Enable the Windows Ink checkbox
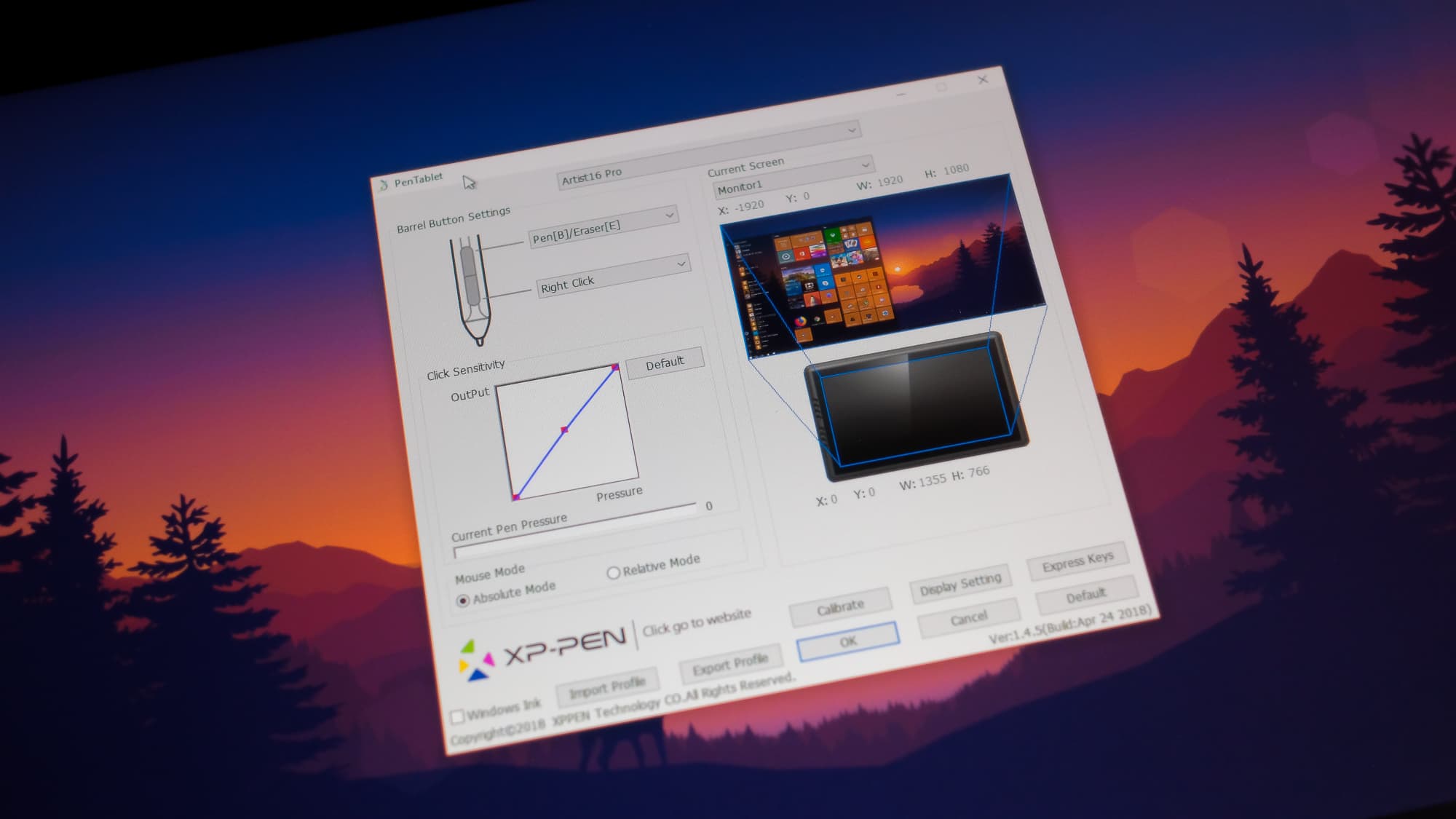1456x819 pixels. [x=457, y=716]
